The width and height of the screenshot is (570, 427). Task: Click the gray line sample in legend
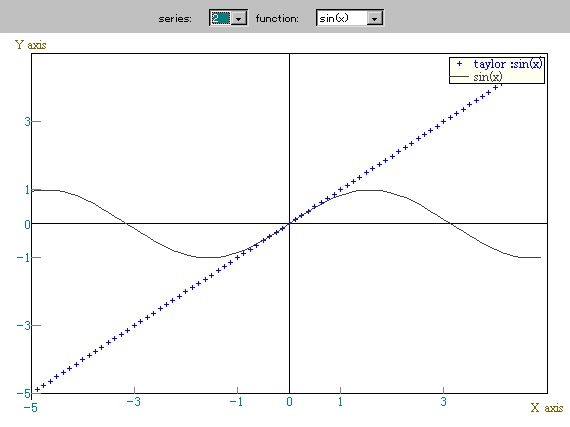click(459, 77)
